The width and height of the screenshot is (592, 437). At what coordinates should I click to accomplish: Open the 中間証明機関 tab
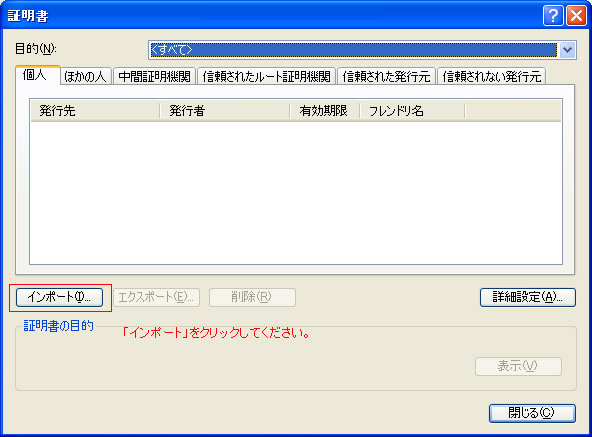coord(154,76)
